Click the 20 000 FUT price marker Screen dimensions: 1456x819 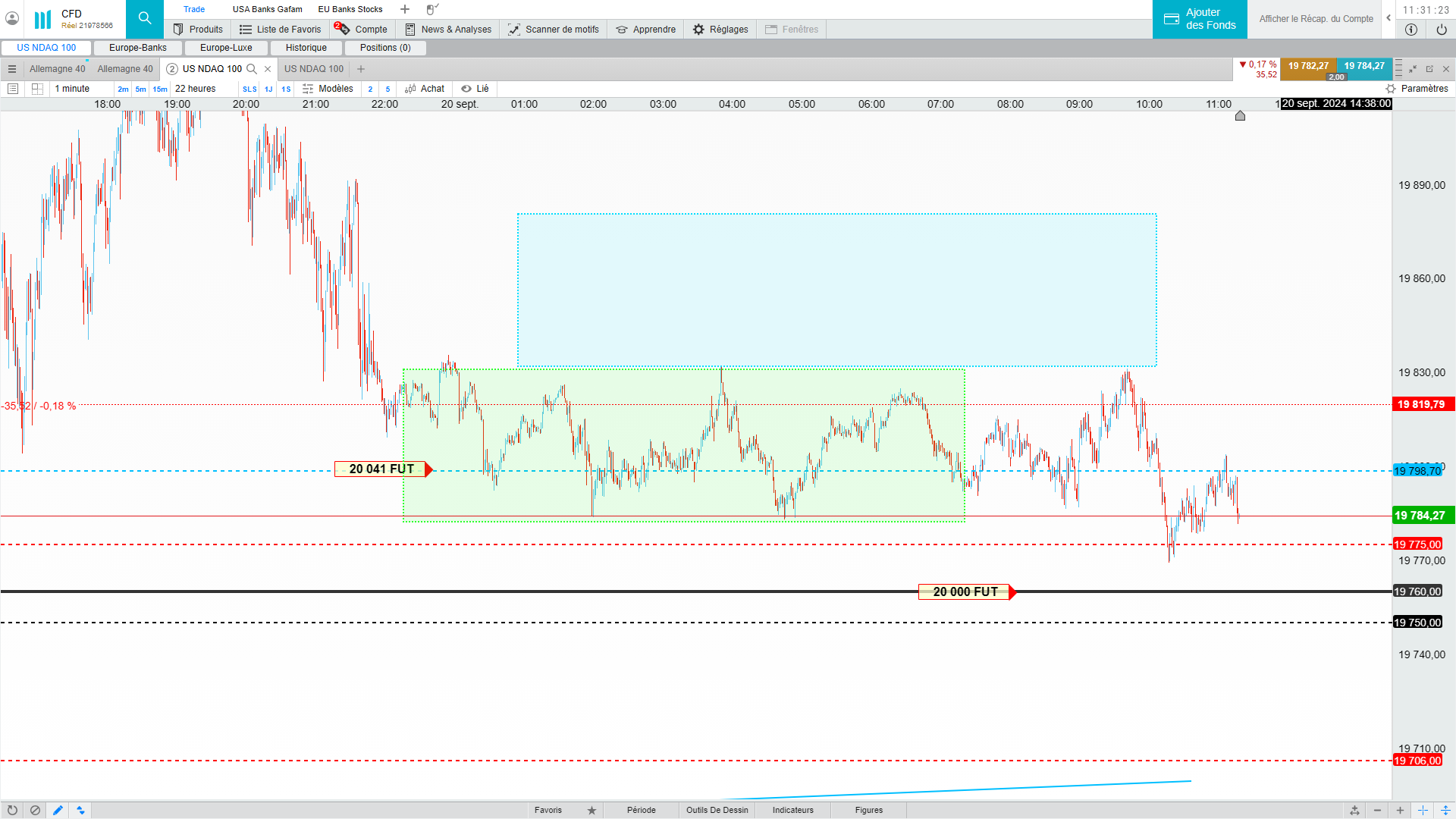click(965, 591)
